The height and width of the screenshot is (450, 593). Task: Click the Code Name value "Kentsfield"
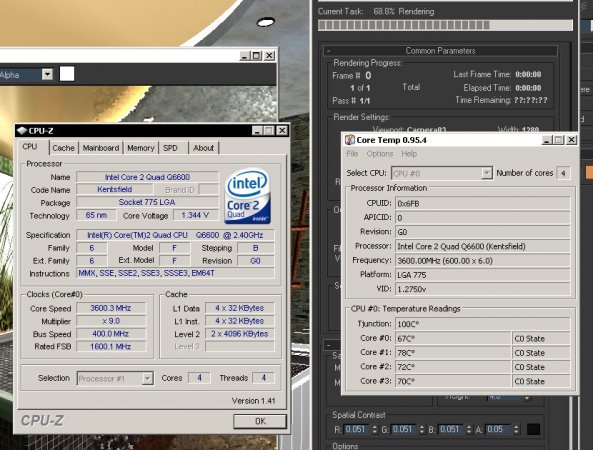click(115, 189)
